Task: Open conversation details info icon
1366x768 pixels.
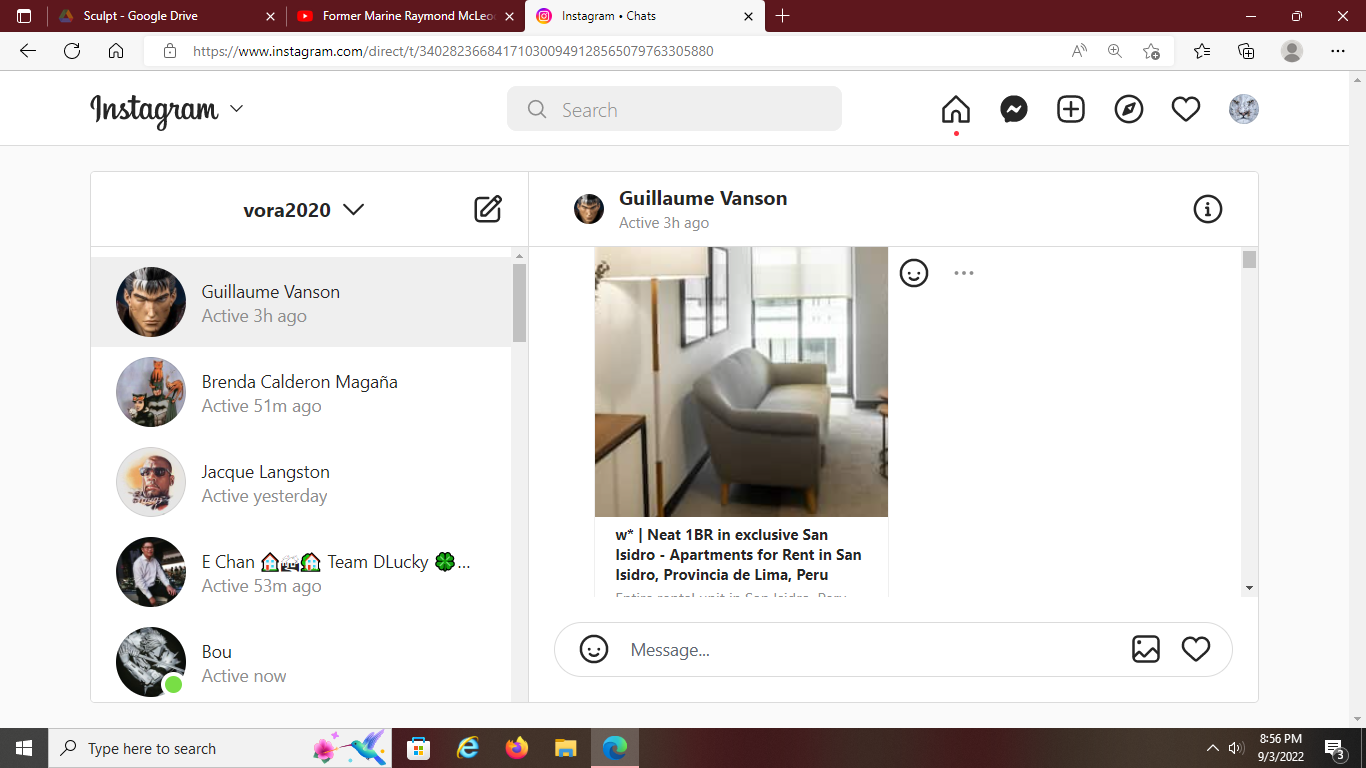Action: coord(1208,209)
